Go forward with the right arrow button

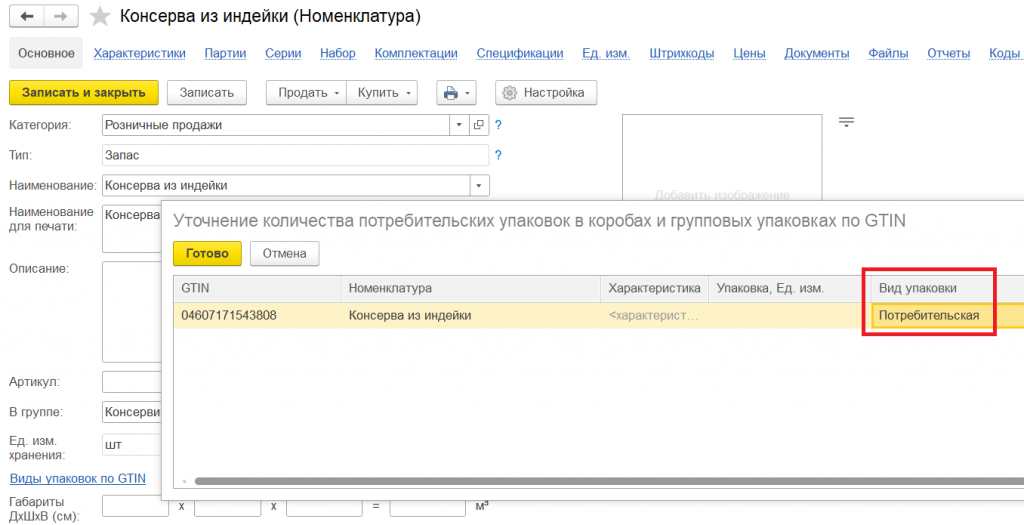(x=61, y=16)
